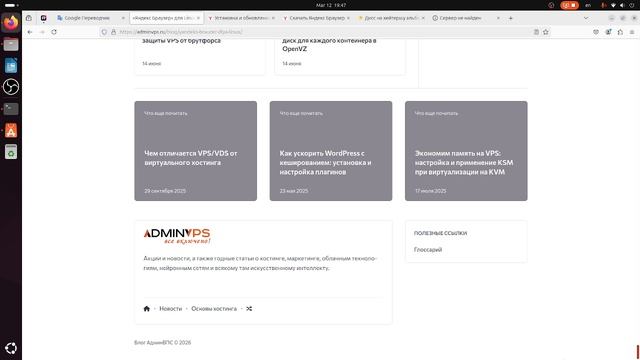This screenshot has height=360, width=640.
Task: Open the Firefox account toolbar icon
Action: point(608,32)
